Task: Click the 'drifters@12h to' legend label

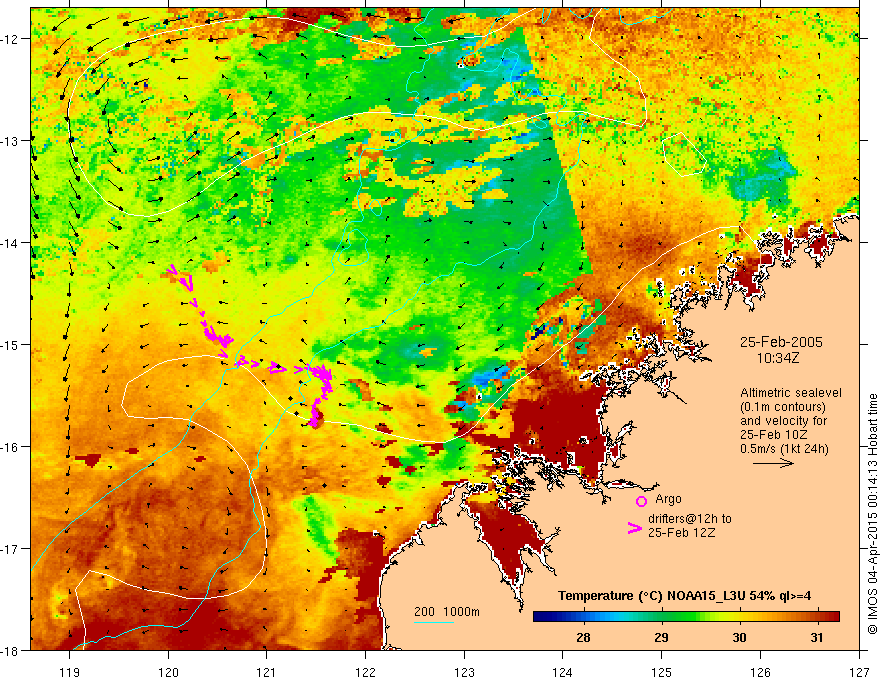Action: [x=690, y=519]
